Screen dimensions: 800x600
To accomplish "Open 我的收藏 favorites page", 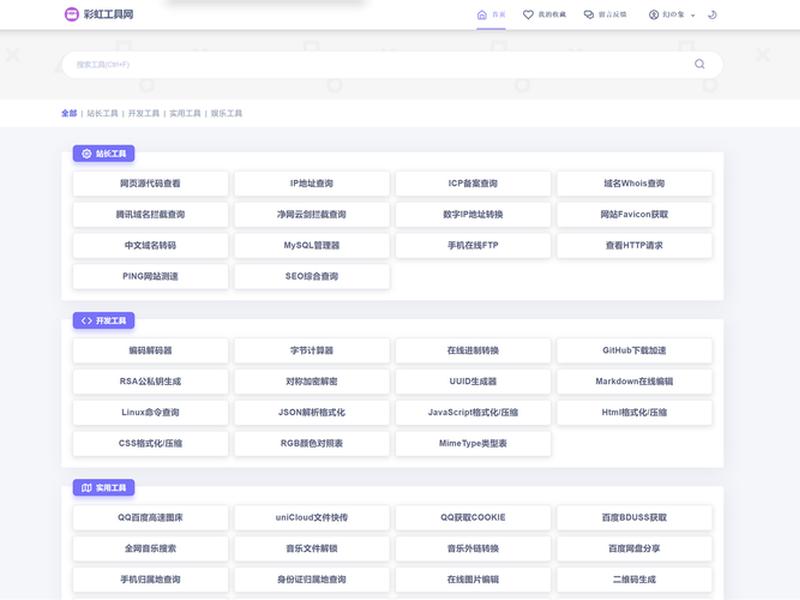I will (x=544, y=15).
